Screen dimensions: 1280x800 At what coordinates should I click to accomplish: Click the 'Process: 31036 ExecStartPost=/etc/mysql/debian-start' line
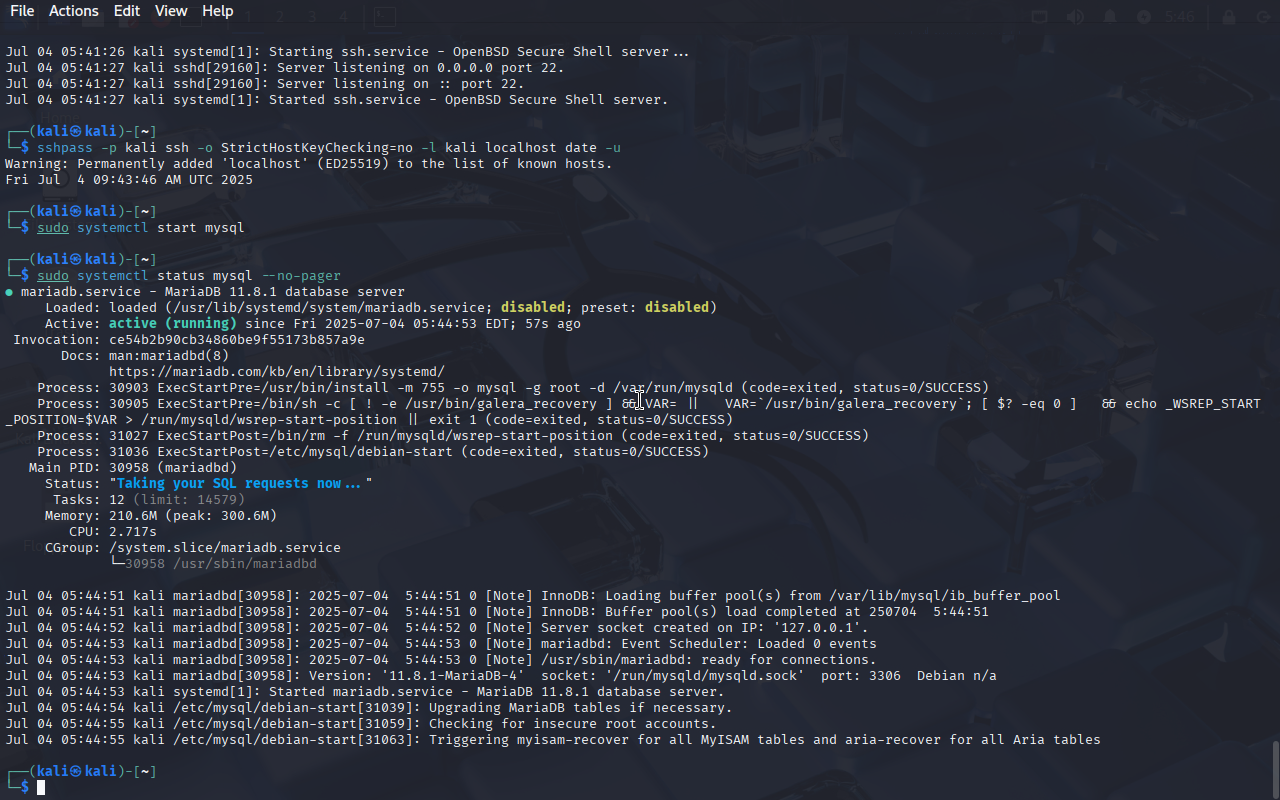tap(373, 451)
